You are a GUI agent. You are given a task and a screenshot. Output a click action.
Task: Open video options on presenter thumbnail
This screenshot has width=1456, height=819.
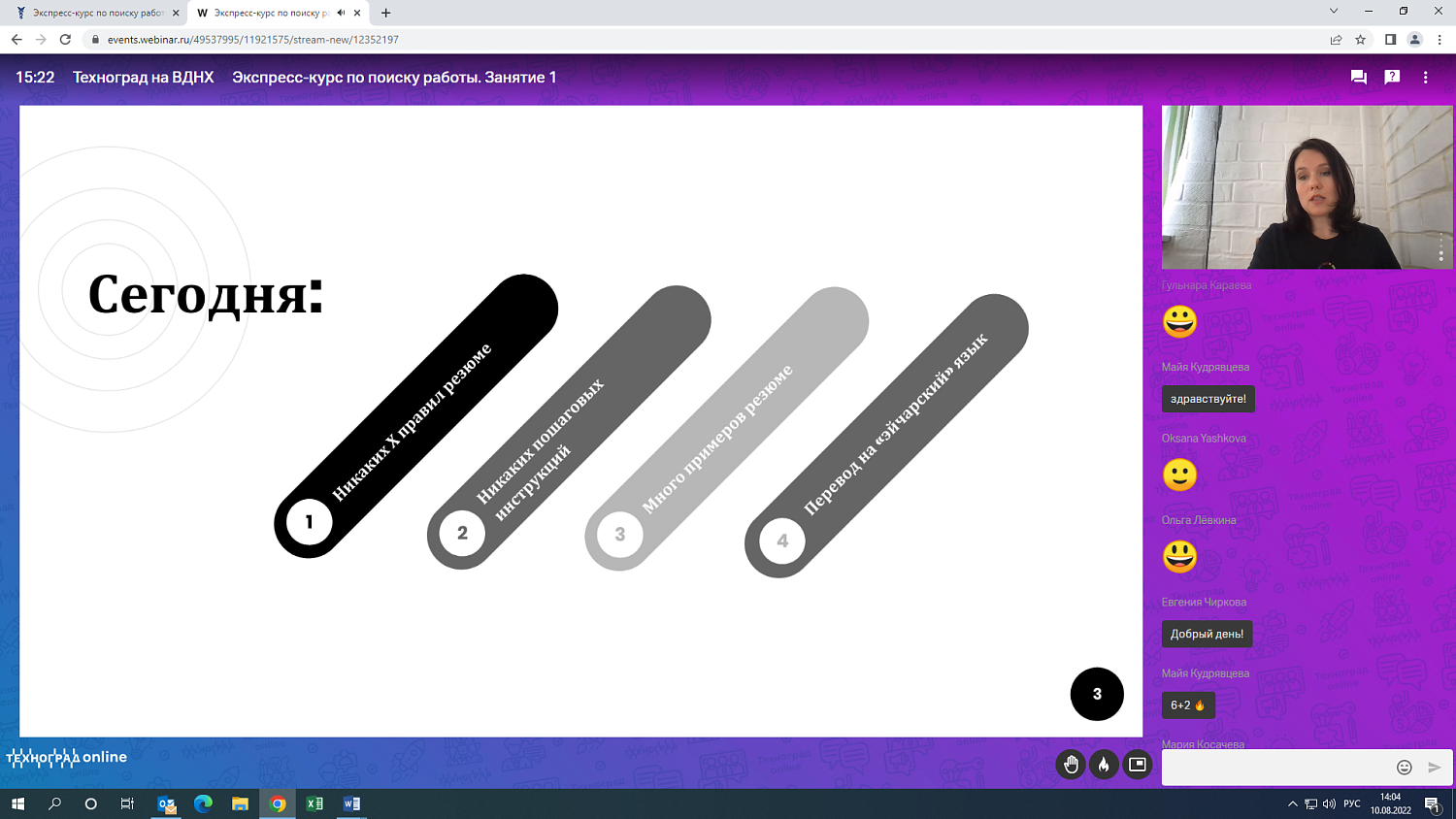(1440, 248)
